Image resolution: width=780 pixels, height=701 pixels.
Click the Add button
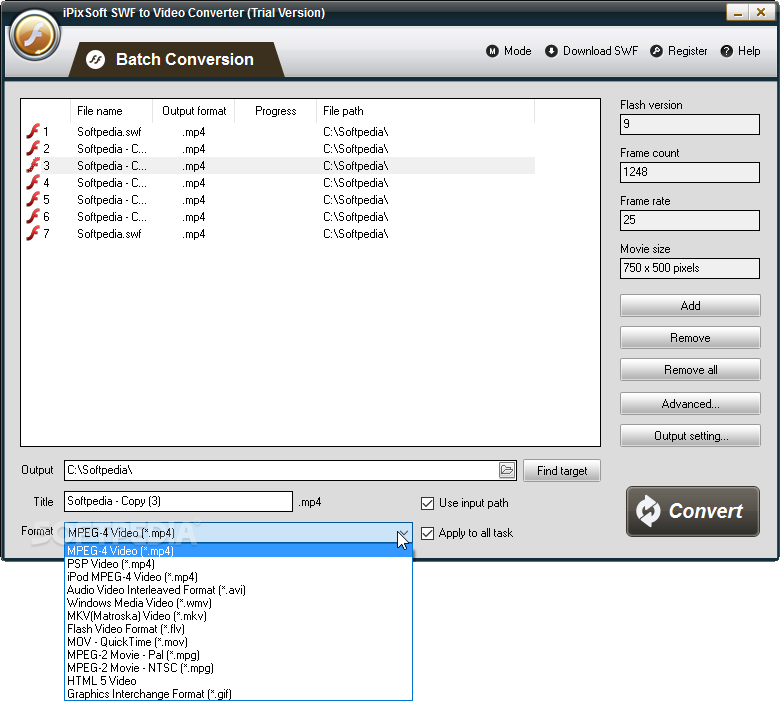point(690,305)
